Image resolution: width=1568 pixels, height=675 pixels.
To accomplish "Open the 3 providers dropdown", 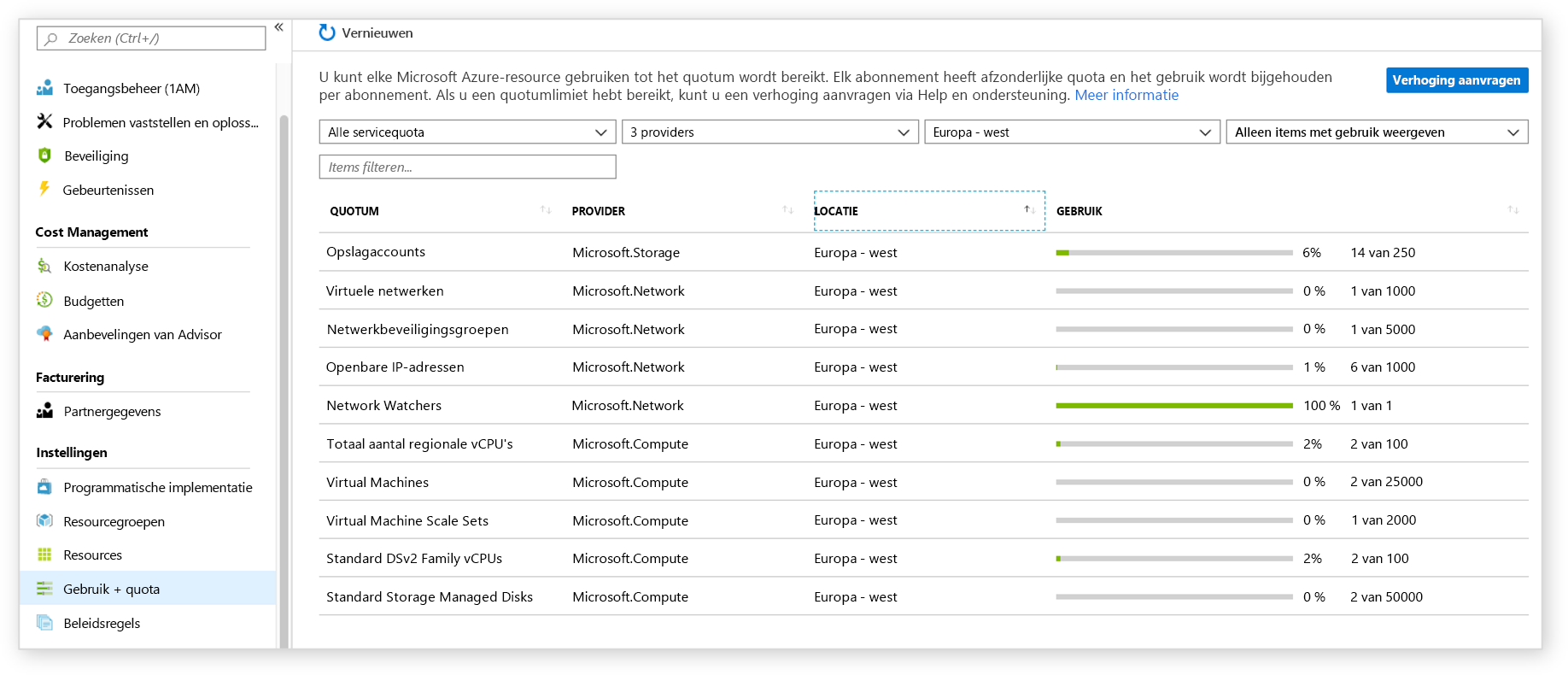I will (770, 132).
